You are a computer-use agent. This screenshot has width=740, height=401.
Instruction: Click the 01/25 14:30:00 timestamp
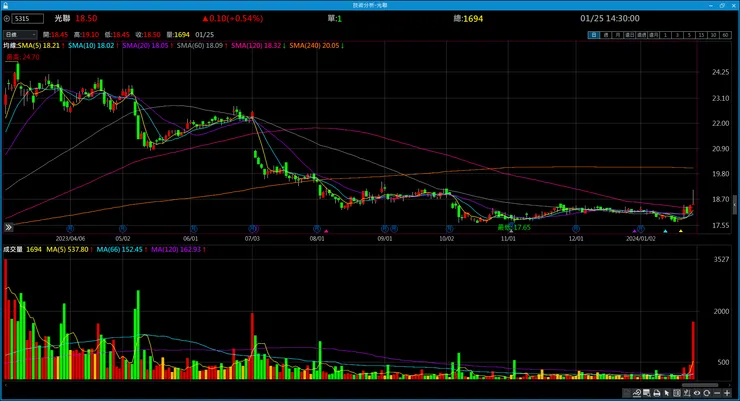click(610, 18)
